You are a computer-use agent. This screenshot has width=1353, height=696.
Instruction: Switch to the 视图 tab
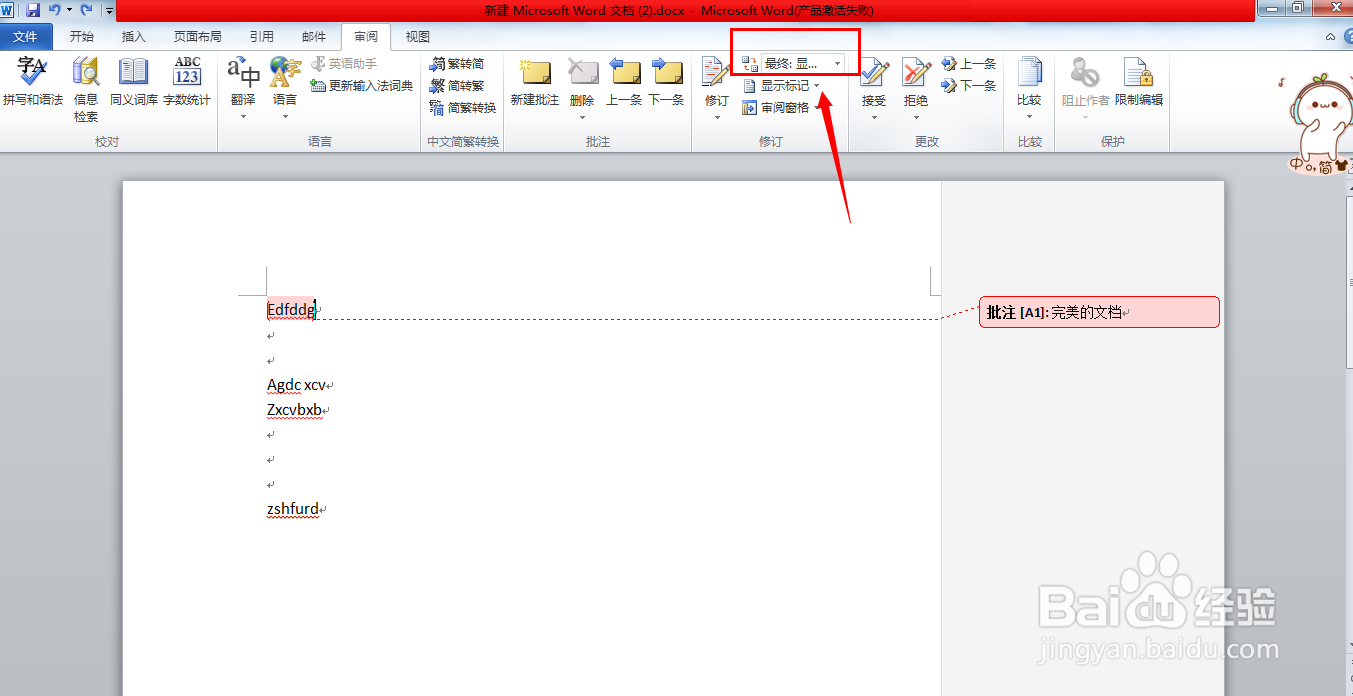418,37
